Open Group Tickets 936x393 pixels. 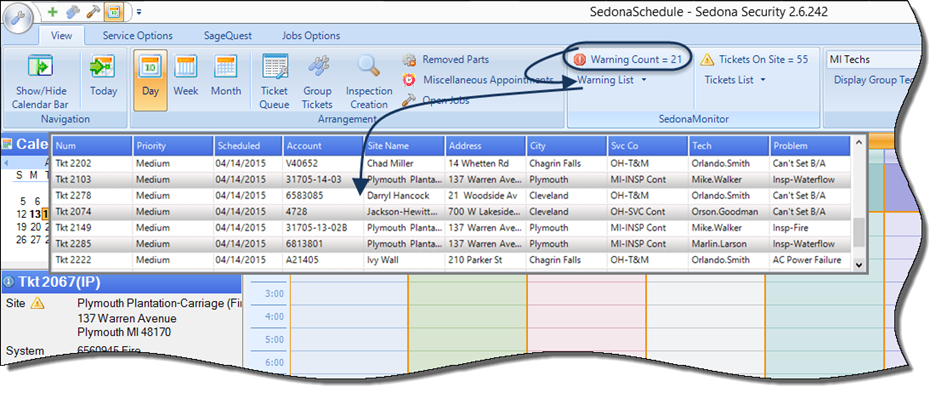pyautogui.click(x=317, y=81)
